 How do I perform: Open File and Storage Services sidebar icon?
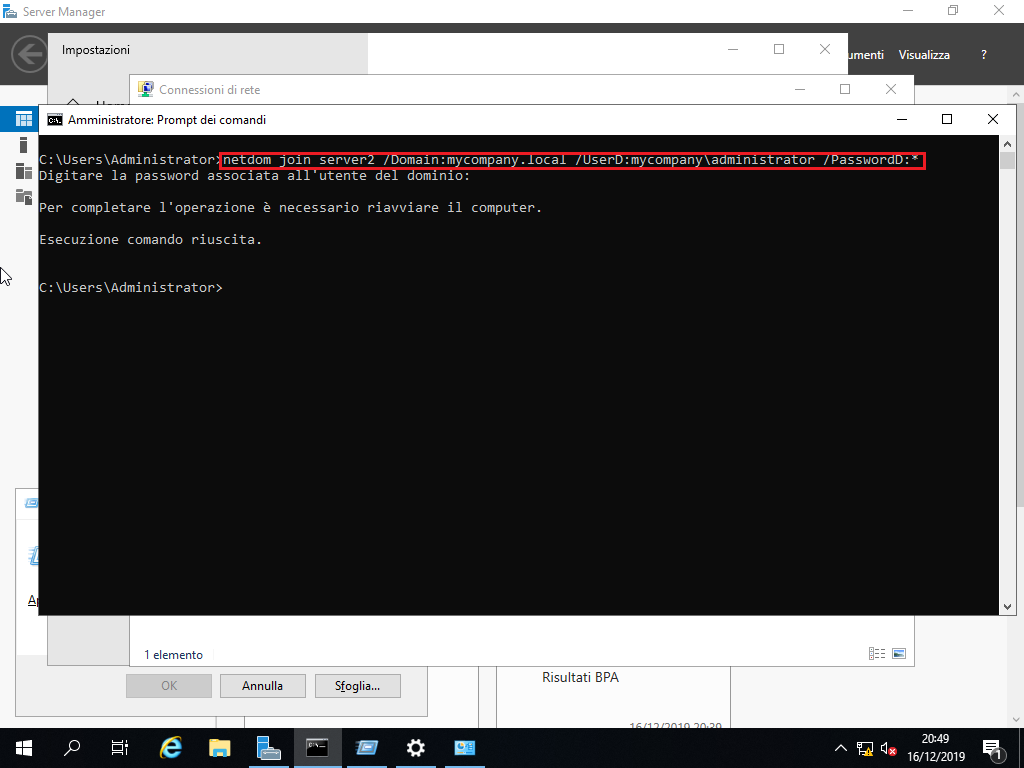[x=22, y=197]
